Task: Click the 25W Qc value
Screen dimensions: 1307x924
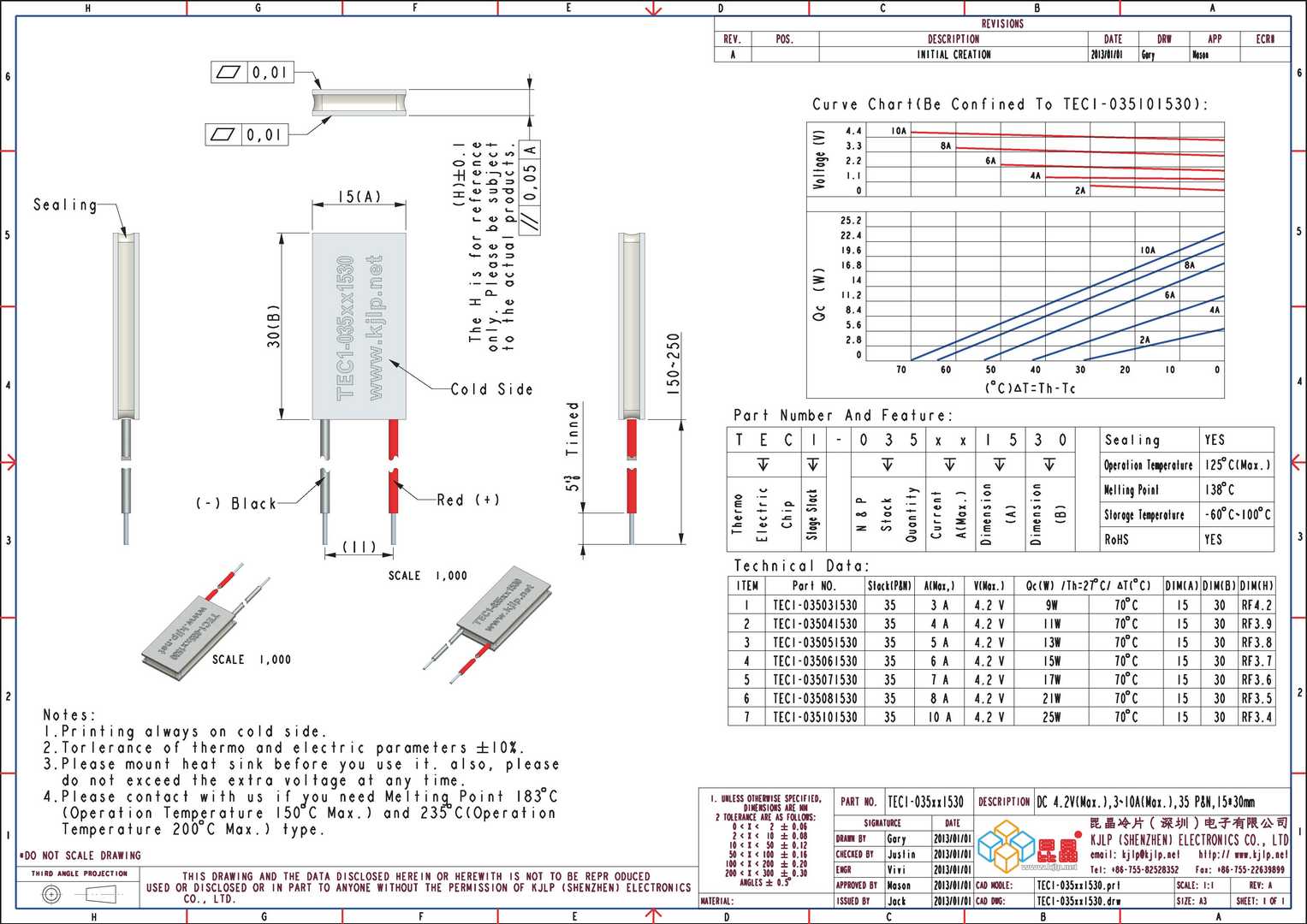Action: [1052, 717]
